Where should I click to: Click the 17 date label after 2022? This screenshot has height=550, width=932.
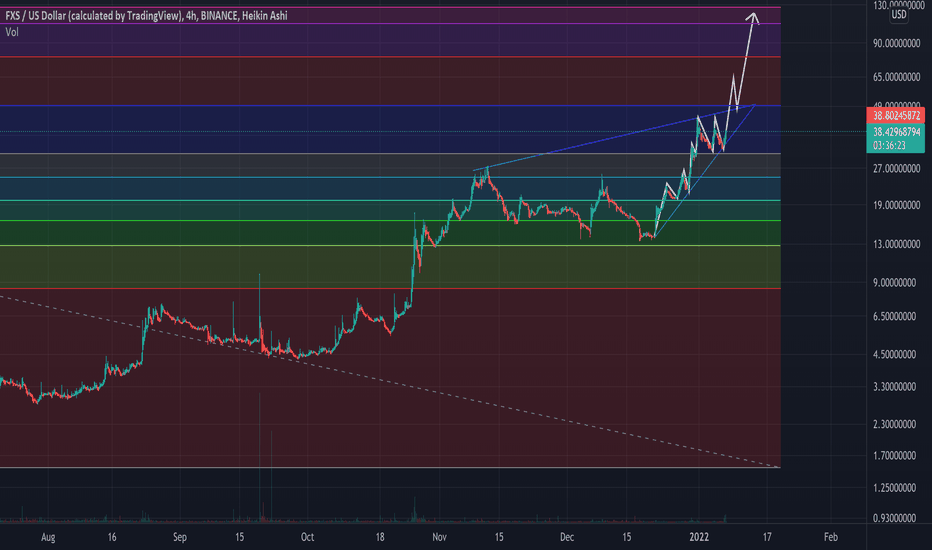click(767, 538)
